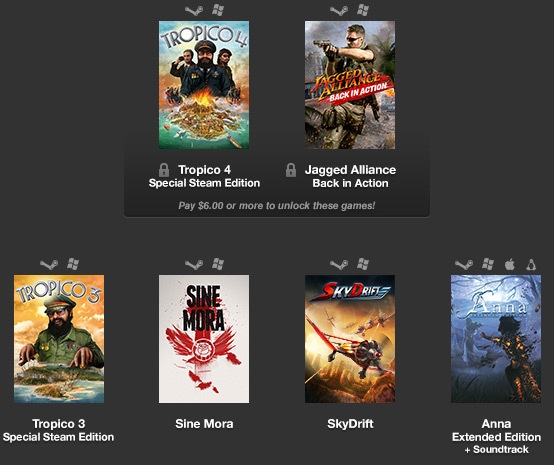Open the Anna cover thumbnail
This screenshot has height=465, width=554.
click(x=496, y=339)
